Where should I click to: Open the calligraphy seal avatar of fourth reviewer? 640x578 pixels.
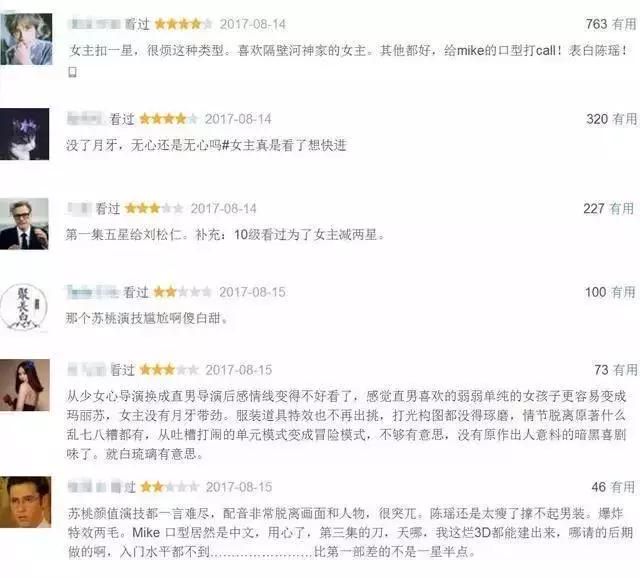click(x=24, y=307)
